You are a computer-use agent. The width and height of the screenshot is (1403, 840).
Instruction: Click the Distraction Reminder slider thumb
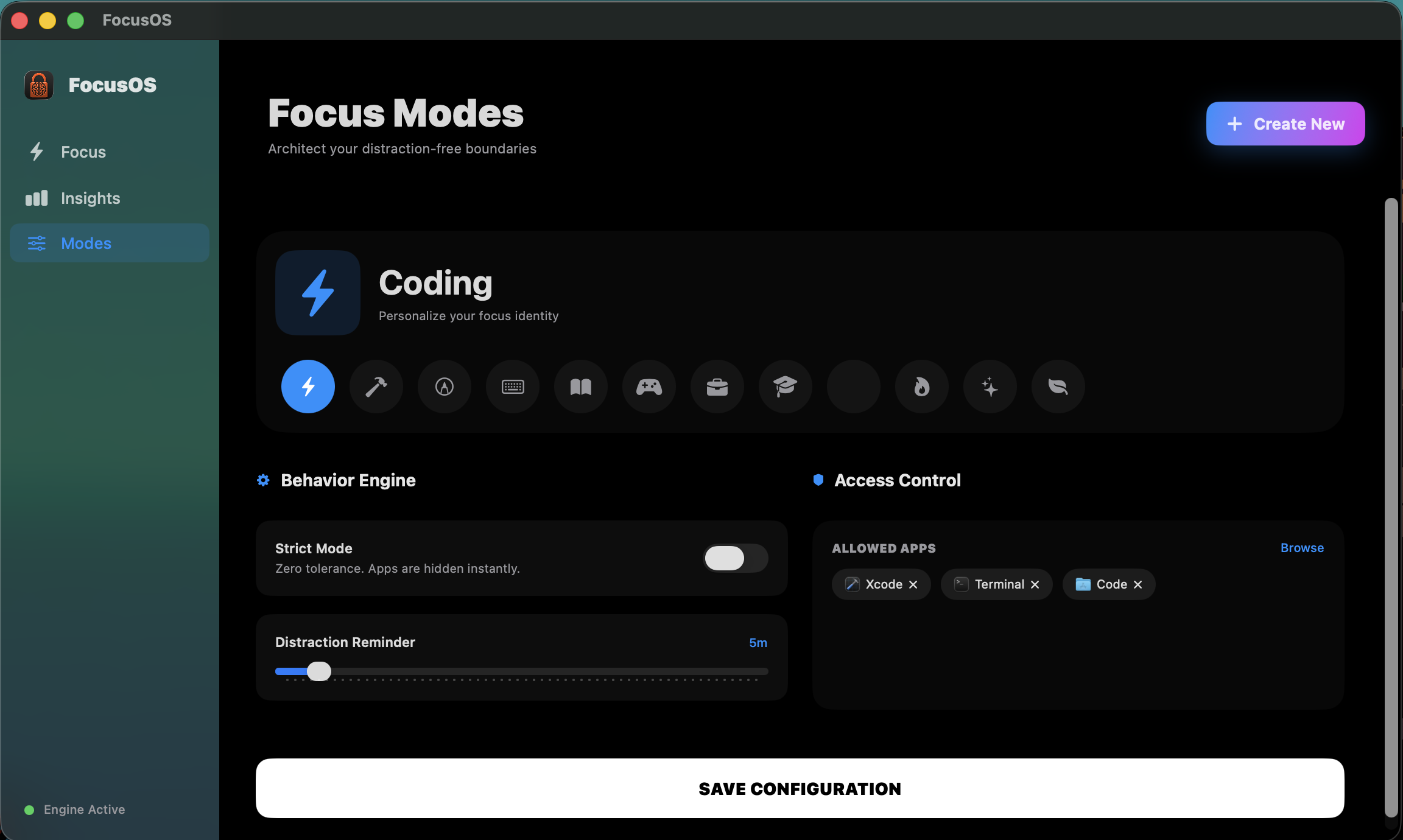pyautogui.click(x=319, y=671)
